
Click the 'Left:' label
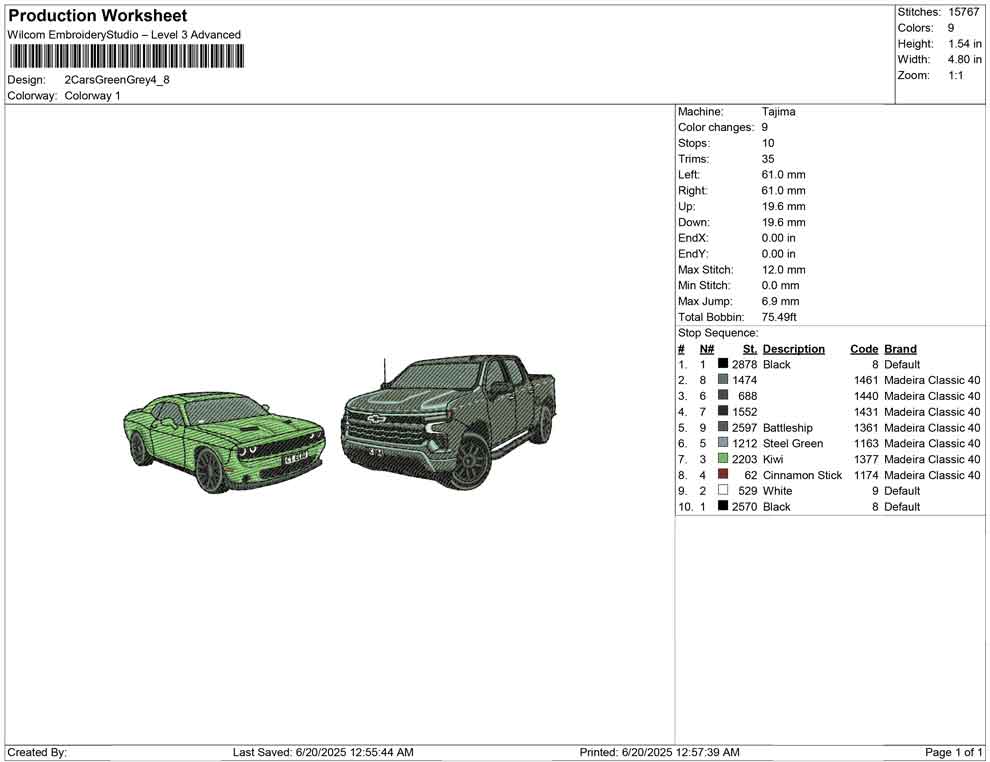[x=689, y=174]
